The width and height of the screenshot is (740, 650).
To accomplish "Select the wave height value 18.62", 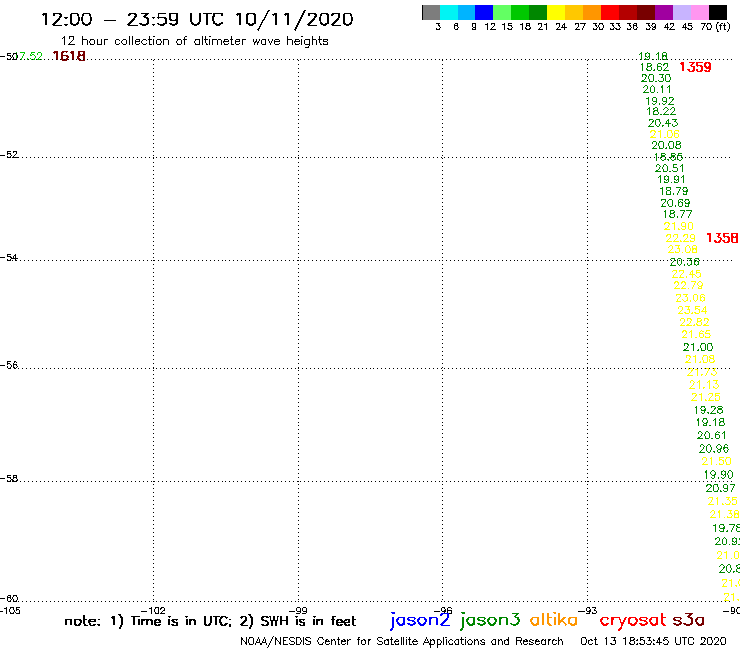I will point(655,68).
